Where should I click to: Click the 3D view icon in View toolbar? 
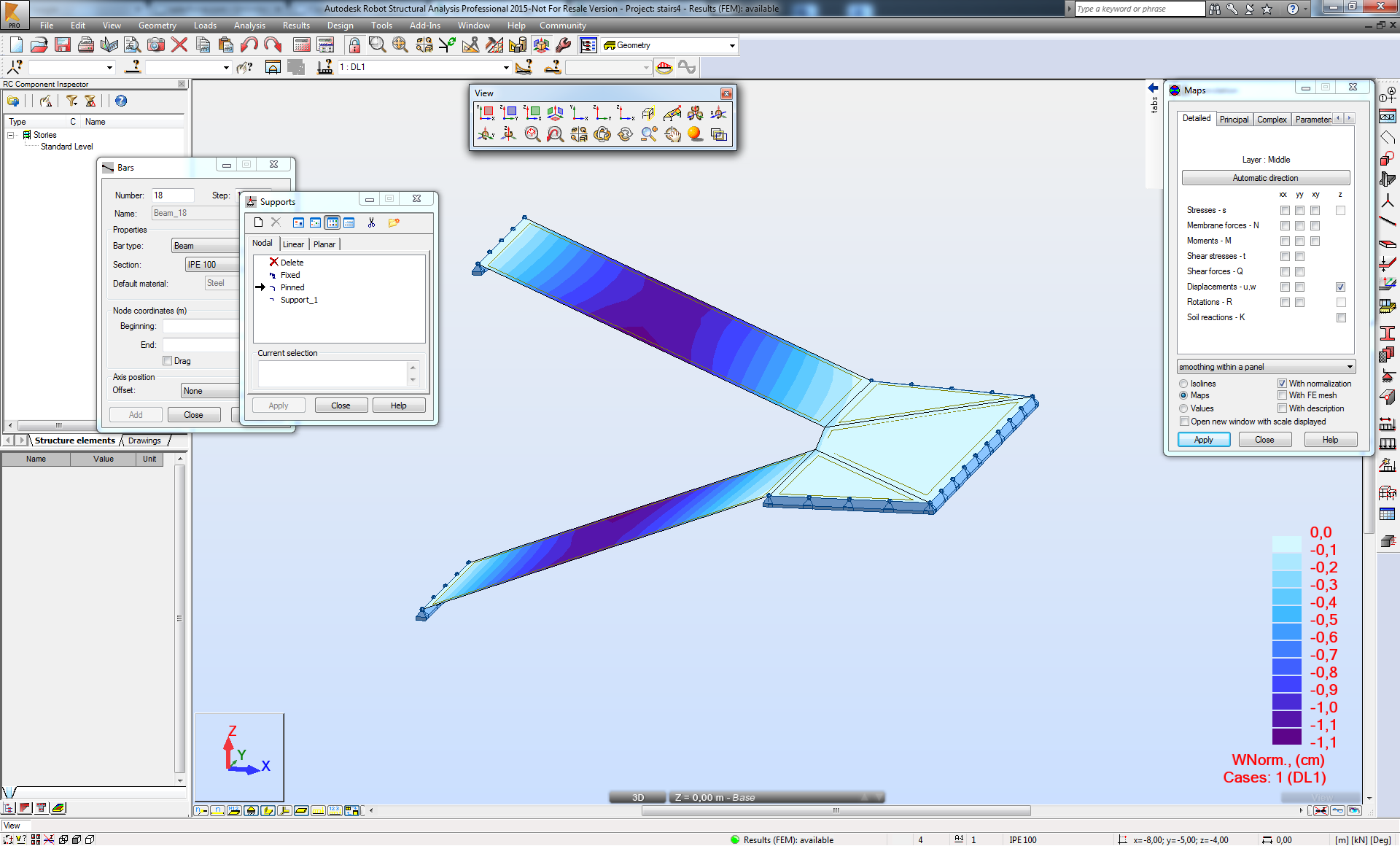pos(556,113)
